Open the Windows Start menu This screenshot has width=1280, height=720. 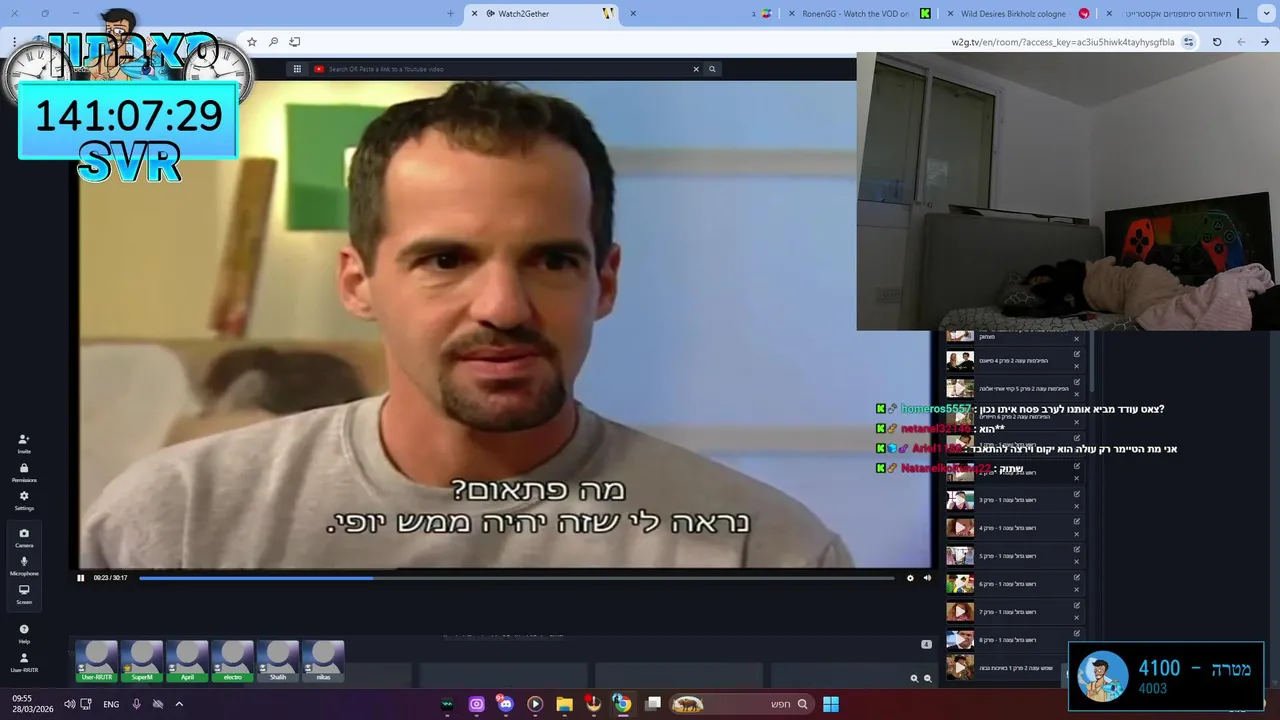pyautogui.click(x=831, y=704)
